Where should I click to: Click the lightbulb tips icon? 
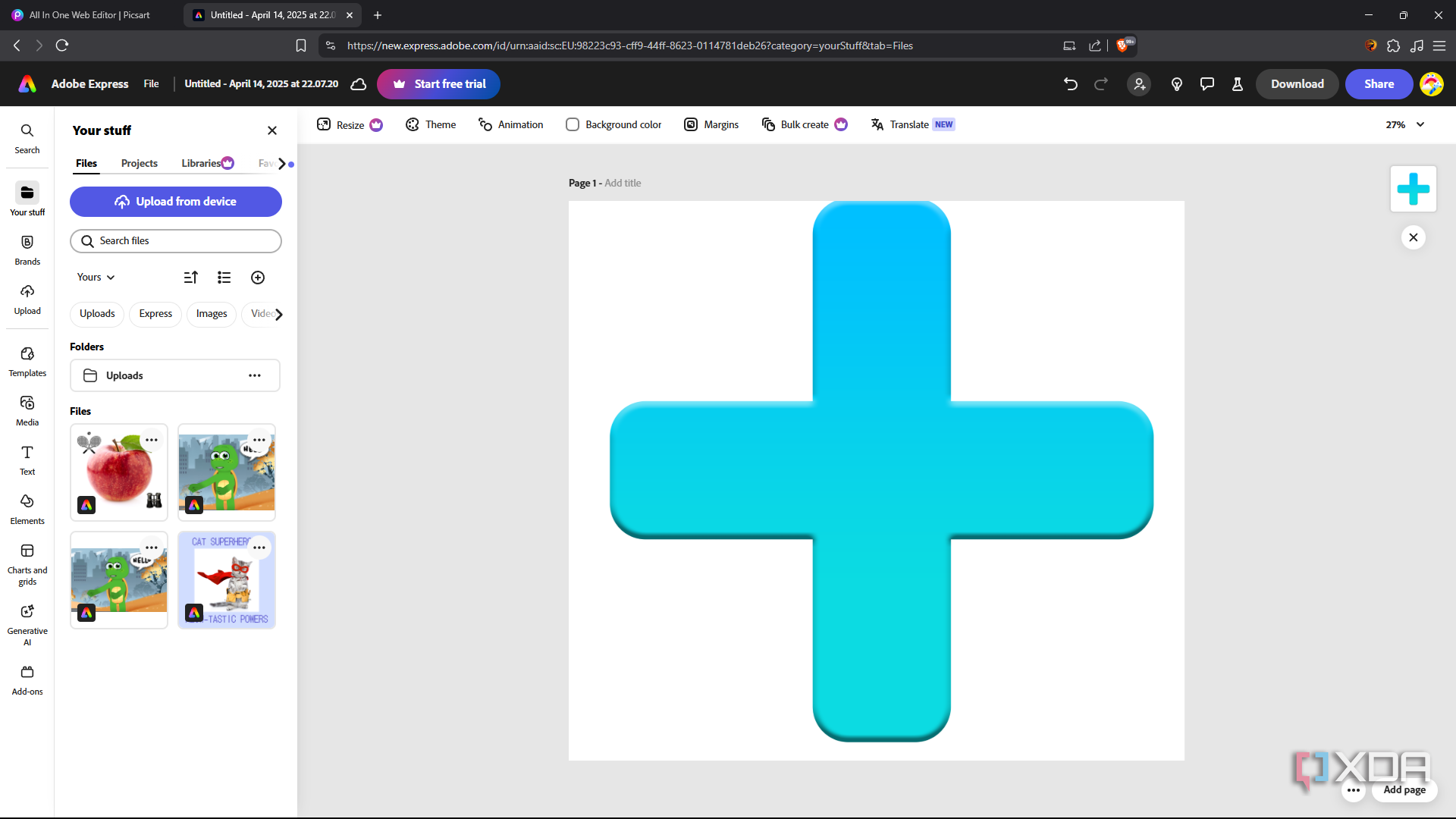[1177, 84]
